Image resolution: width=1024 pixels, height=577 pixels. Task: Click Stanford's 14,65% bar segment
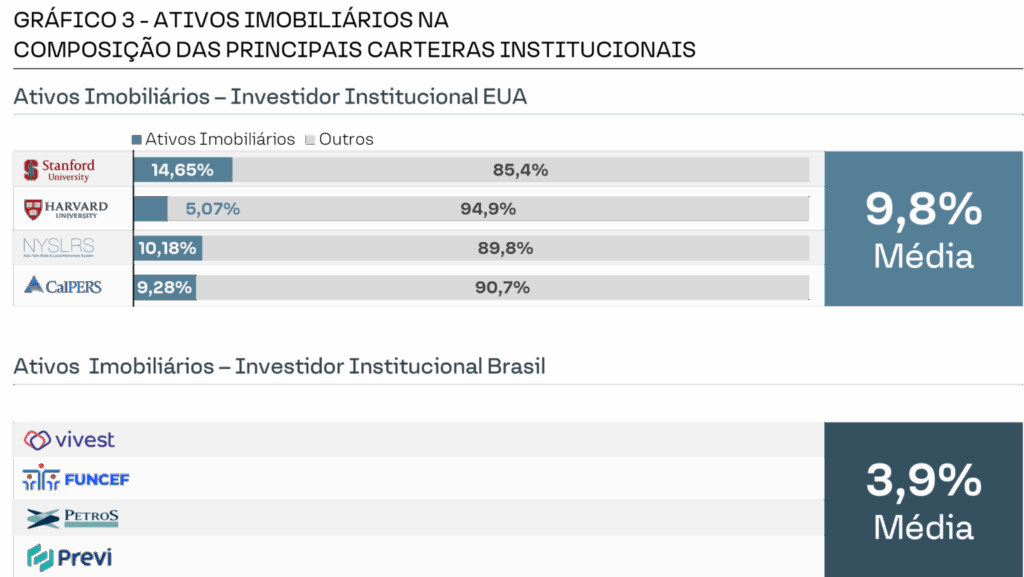point(183,170)
